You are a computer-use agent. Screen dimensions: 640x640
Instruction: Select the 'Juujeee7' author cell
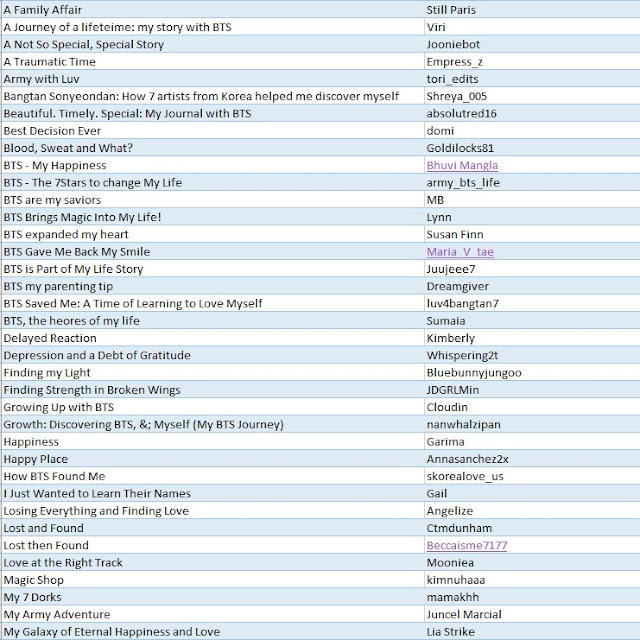(x=532, y=269)
